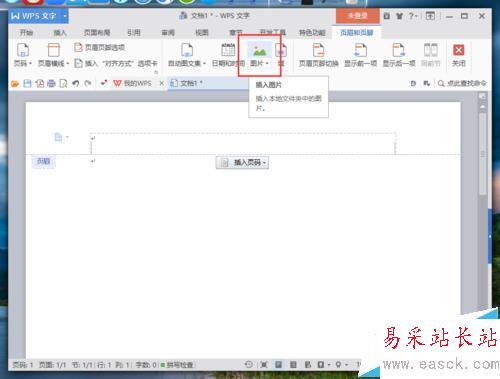Click 显示后一项 show next

pyautogui.click(x=399, y=55)
